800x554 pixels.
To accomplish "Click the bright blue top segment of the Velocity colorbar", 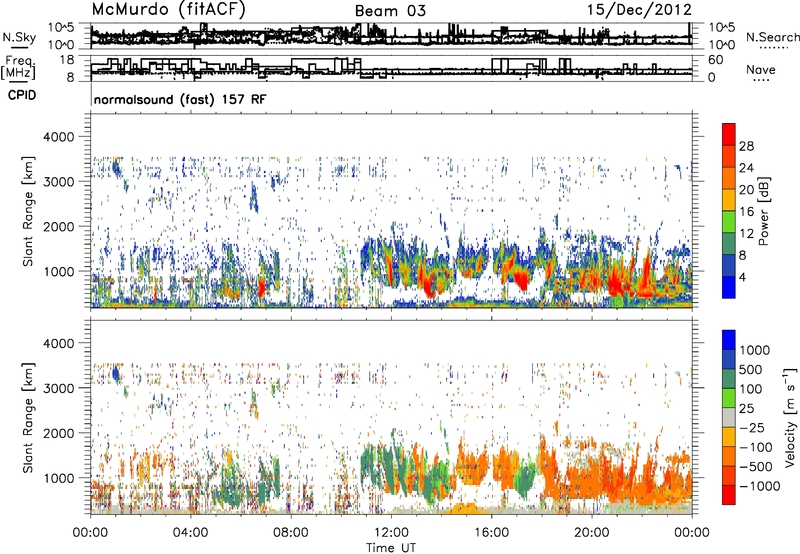I will (x=729, y=340).
